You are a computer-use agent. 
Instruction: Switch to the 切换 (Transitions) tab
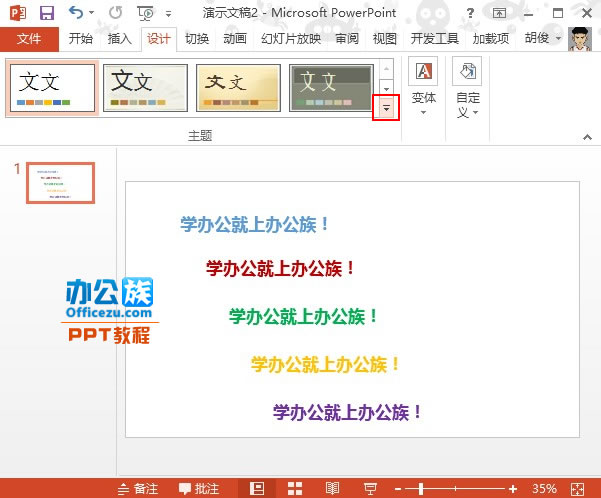click(x=197, y=39)
